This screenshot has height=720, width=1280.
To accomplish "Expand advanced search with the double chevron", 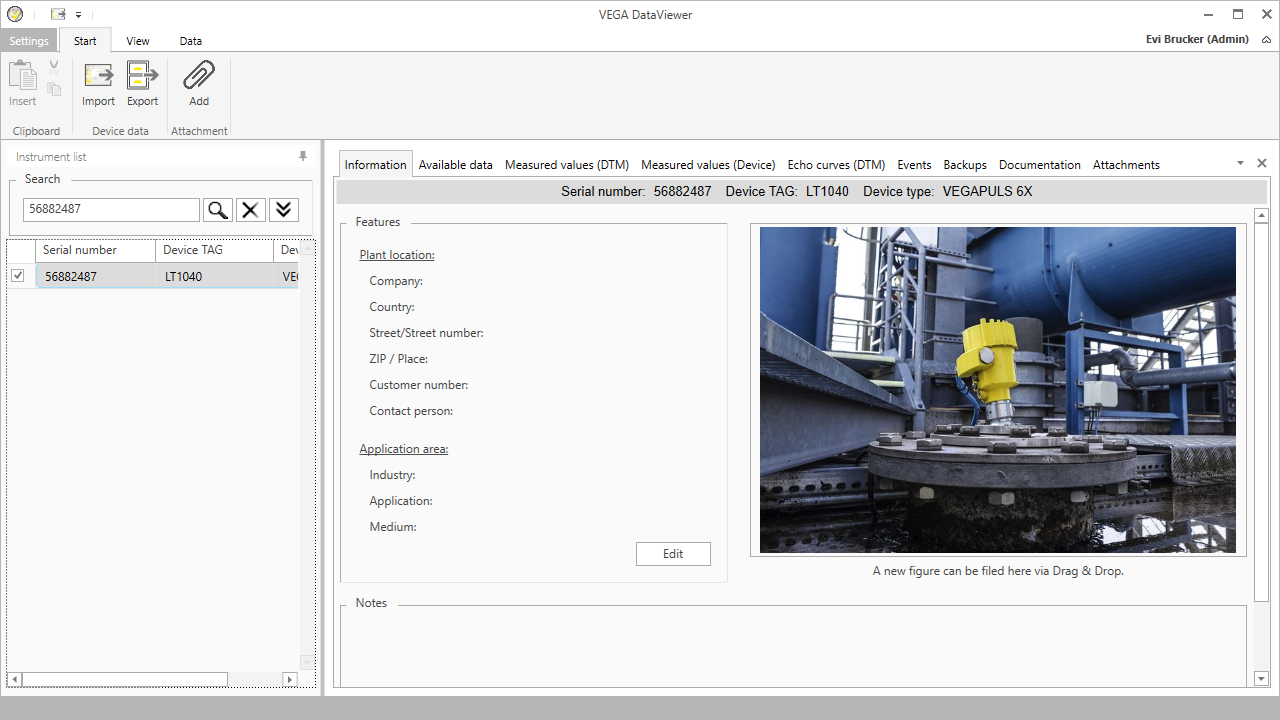I will coord(283,209).
